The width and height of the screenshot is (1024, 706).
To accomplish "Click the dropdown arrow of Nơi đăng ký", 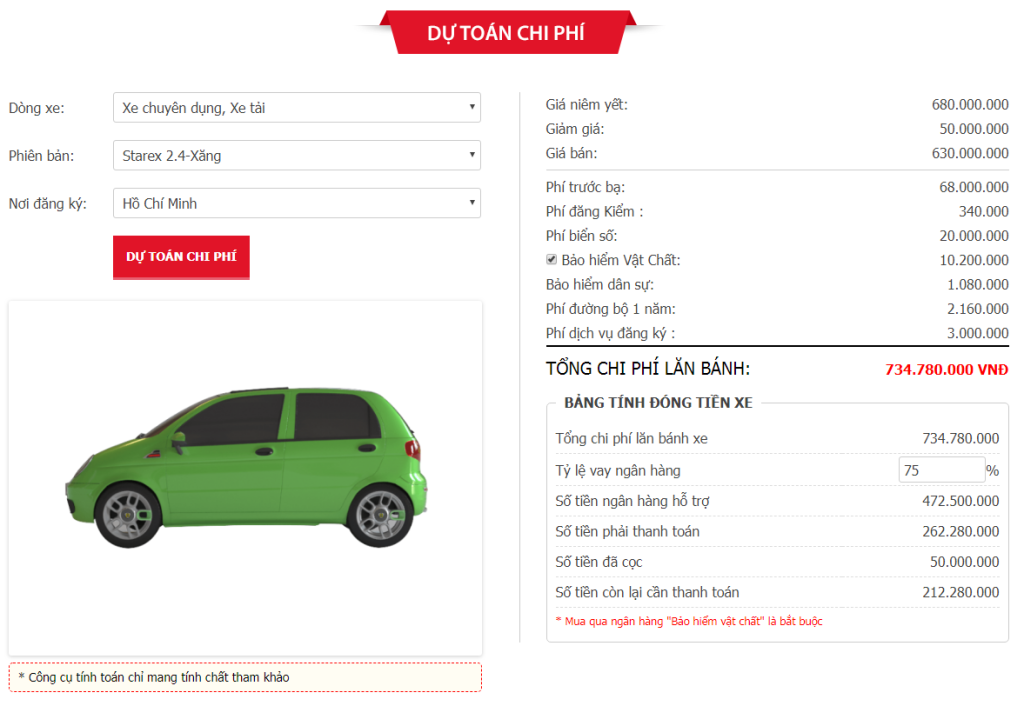I will (x=472, y=202).
